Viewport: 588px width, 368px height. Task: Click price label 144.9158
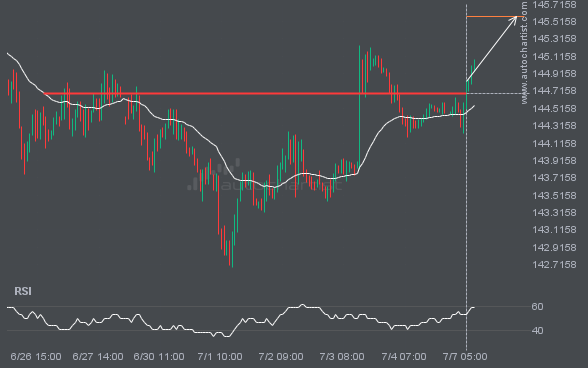click(554, 74)
